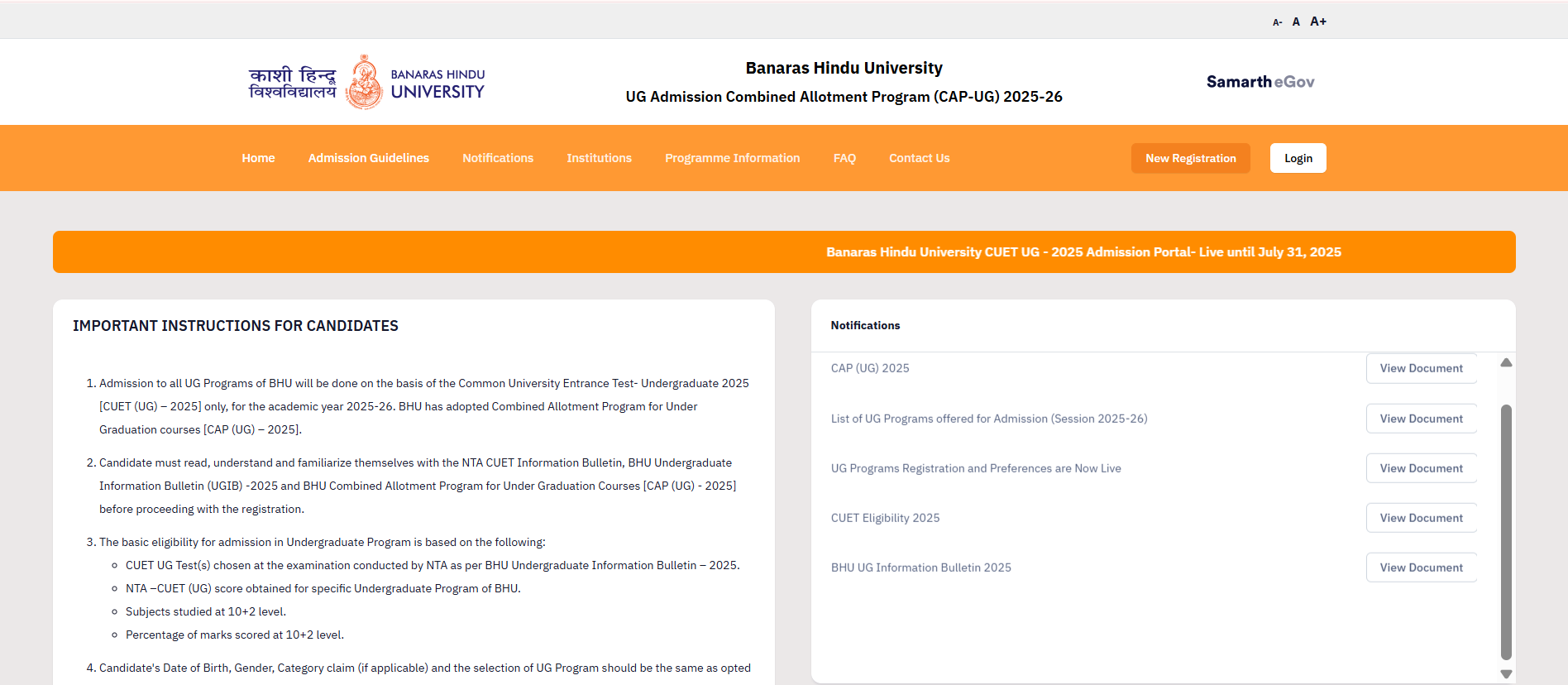Open Admission Guidelines in the navigation bar

pyautogui.click(x=369, y=158)
